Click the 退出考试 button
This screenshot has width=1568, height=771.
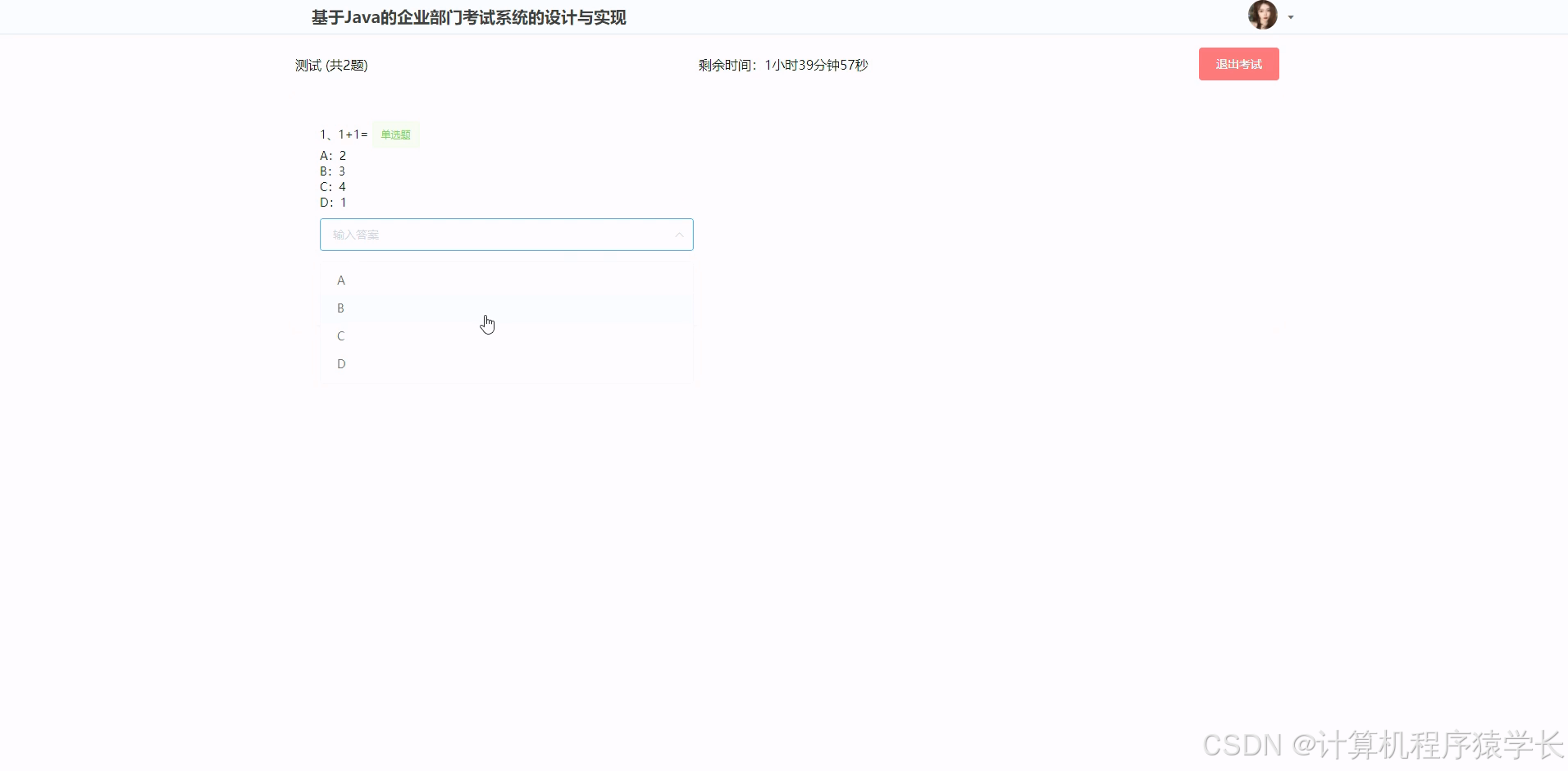pos(1238,64)
